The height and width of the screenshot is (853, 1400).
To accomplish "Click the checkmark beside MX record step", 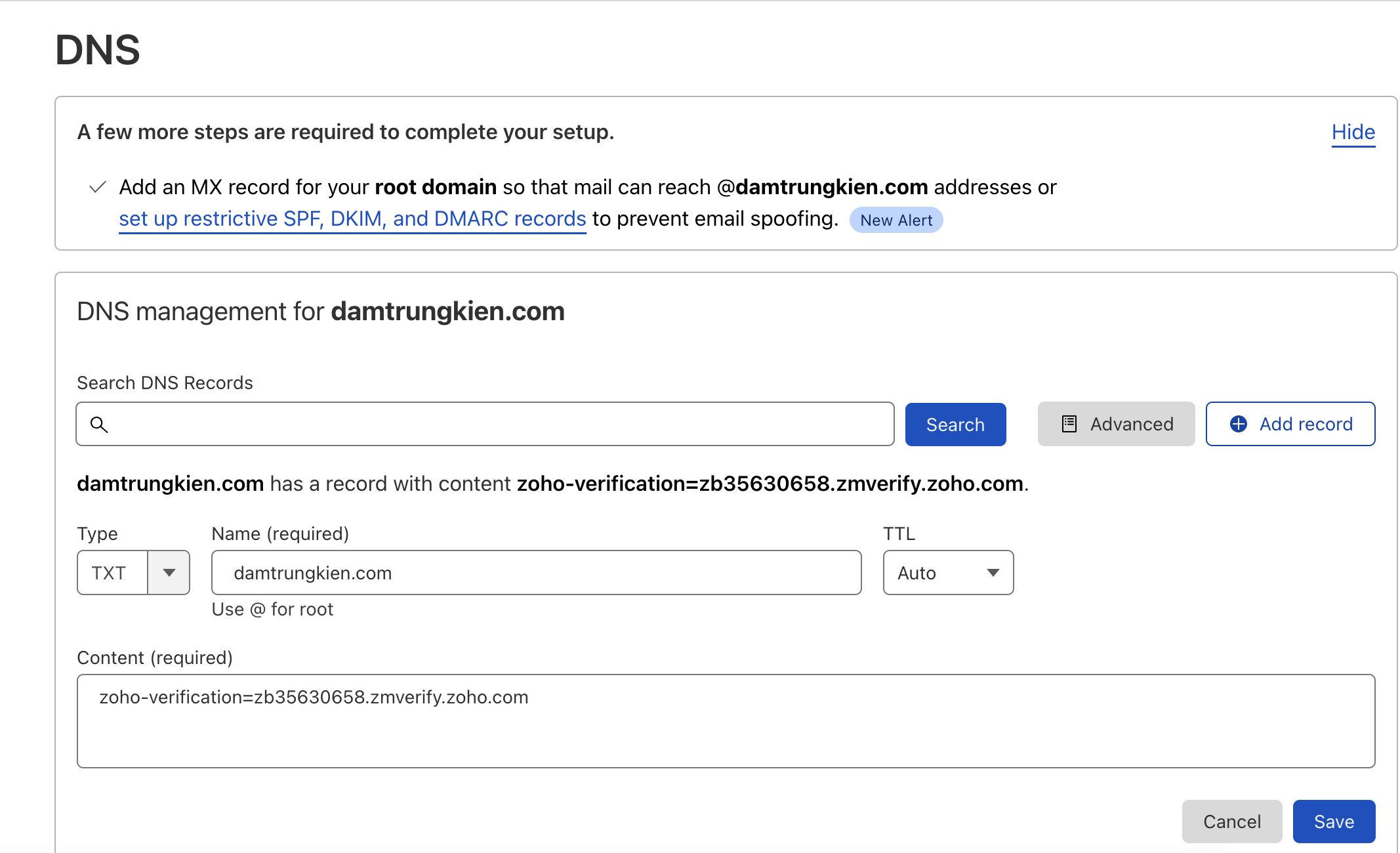I will coord(98,187).
